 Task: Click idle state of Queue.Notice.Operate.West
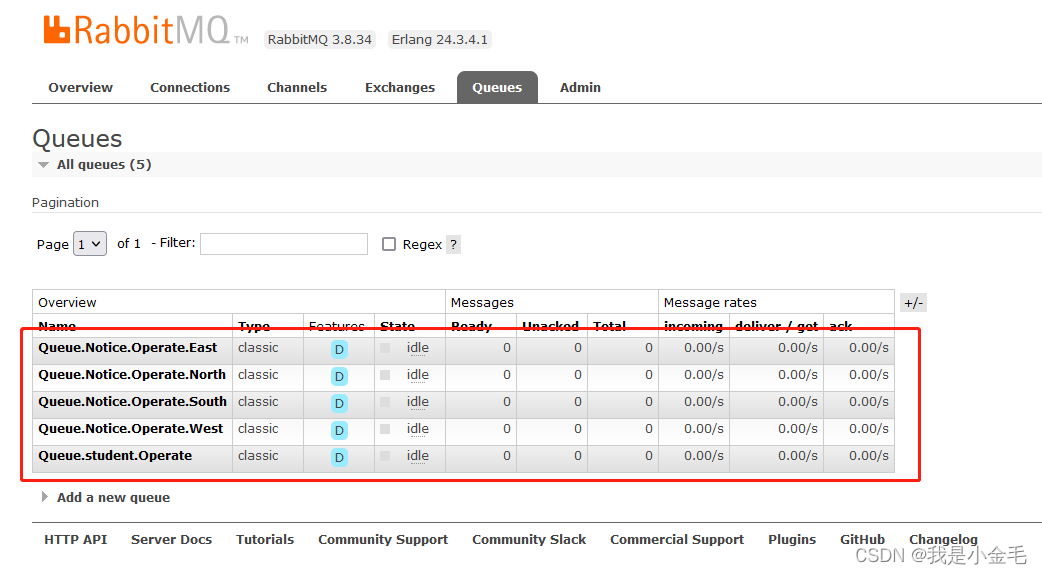click(x=418, y=429)
